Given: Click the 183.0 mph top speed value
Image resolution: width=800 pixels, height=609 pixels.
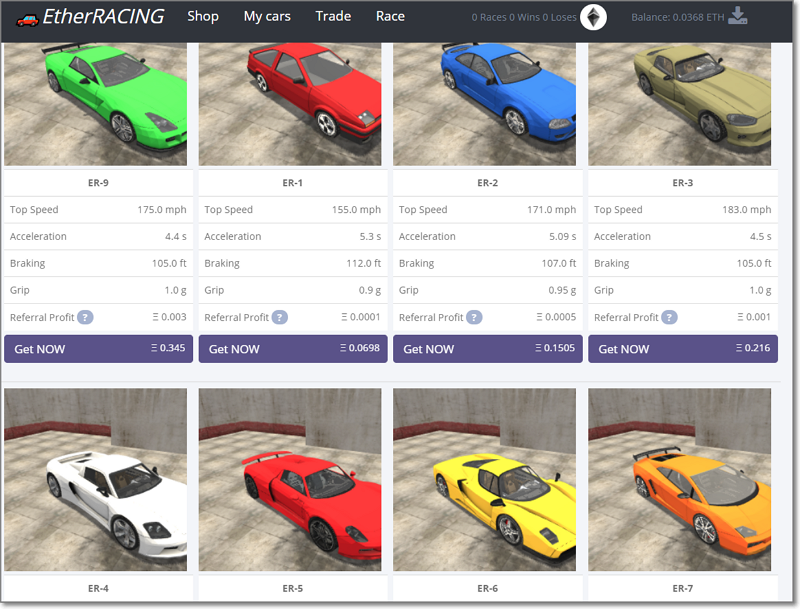Looking at the screenshot, I should pos(746,210).
